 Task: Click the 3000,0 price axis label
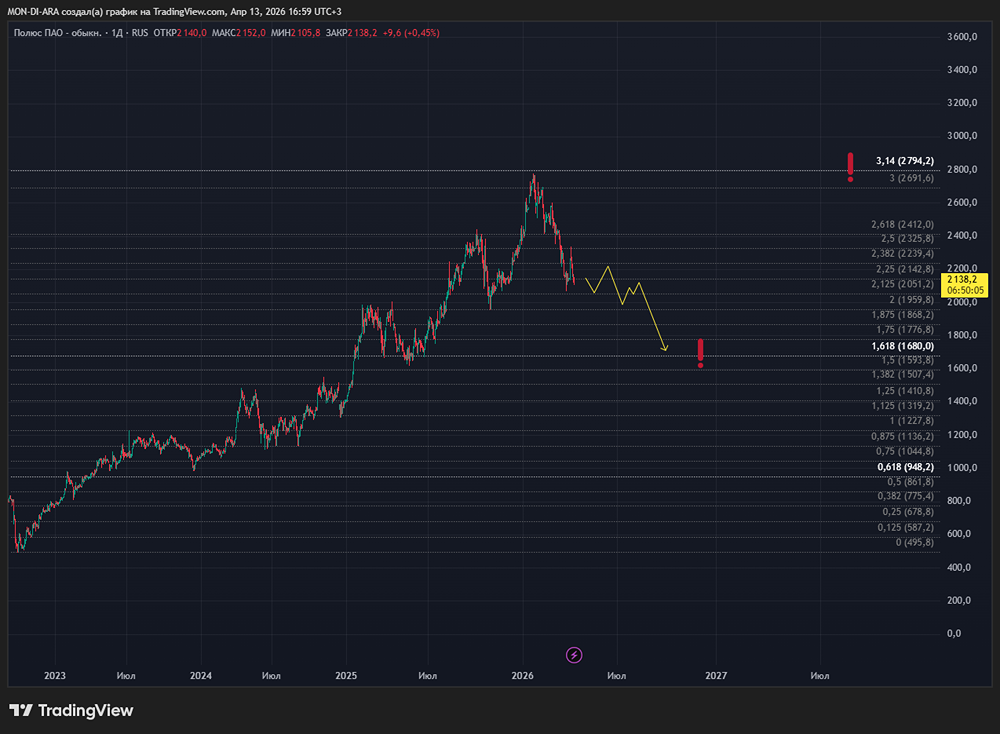pyautogui.click(x=962, y=136)
